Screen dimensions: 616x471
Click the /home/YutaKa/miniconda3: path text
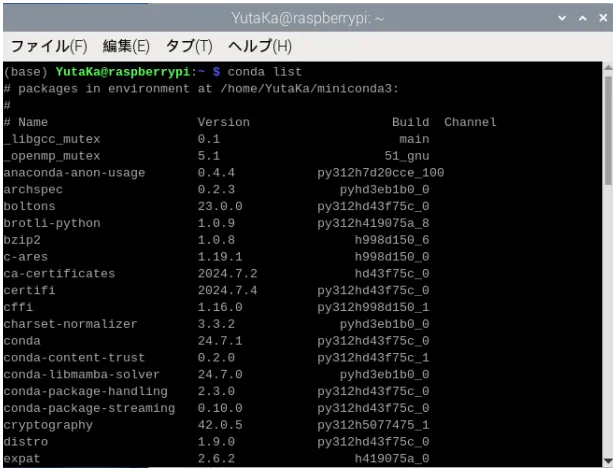(309, 89)
